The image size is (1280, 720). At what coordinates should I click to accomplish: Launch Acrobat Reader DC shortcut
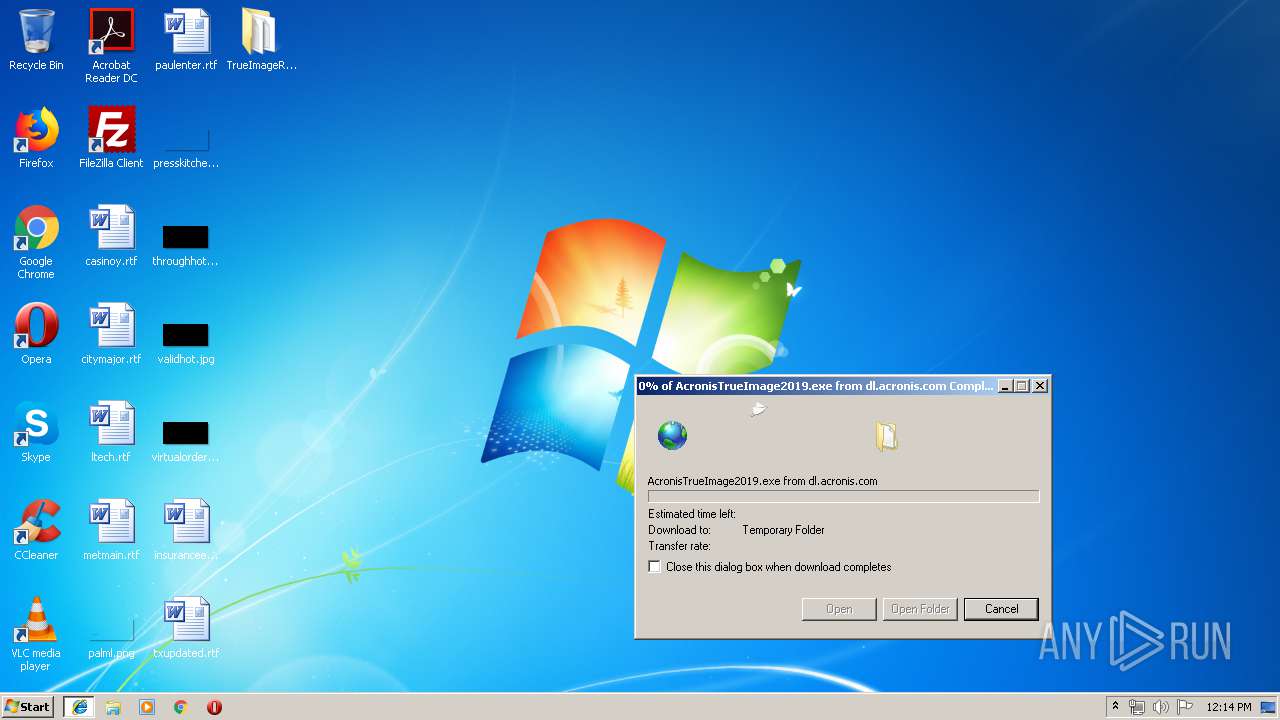(x=111, y=46)
